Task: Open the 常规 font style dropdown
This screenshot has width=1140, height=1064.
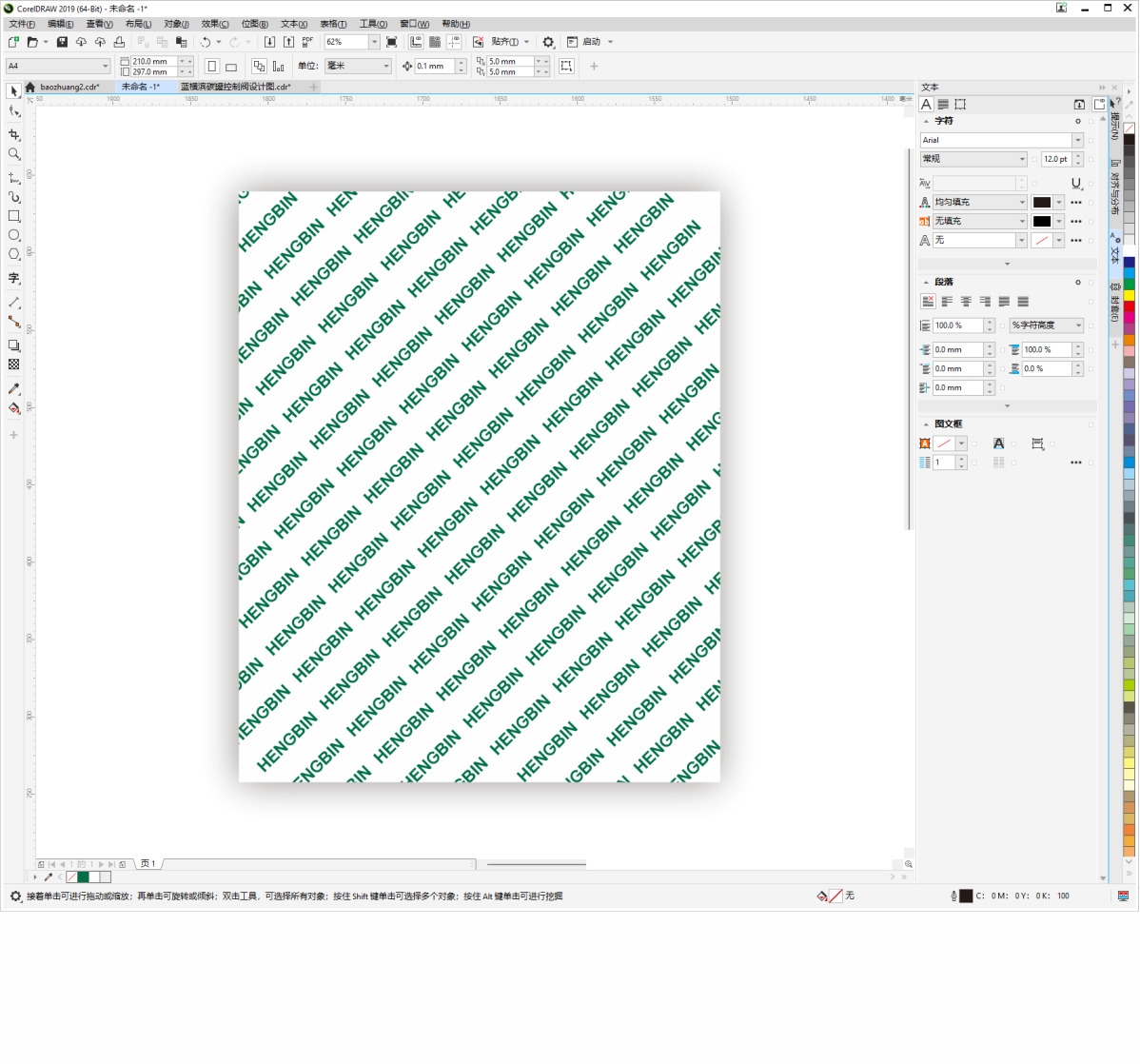Action: pyautogui.click(x=1021, y=159)
